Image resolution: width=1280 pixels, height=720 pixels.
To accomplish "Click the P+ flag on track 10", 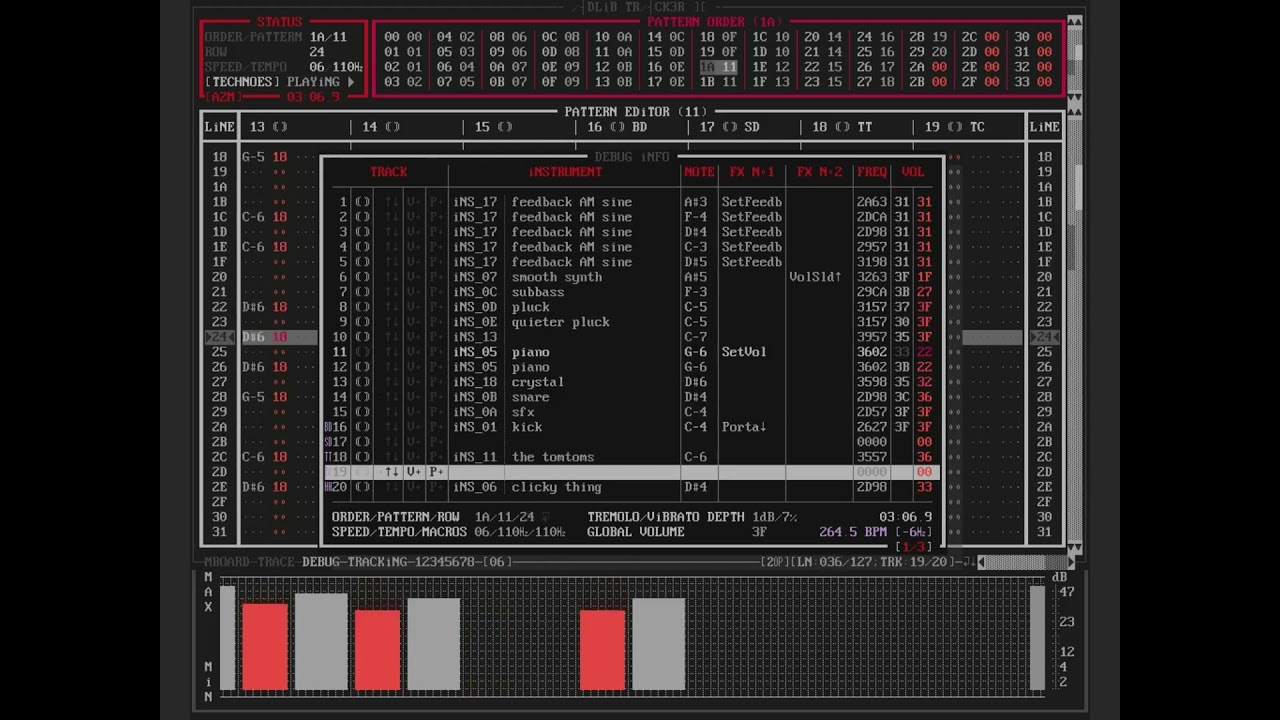I will pyautogui.click(x=437, y=337).
